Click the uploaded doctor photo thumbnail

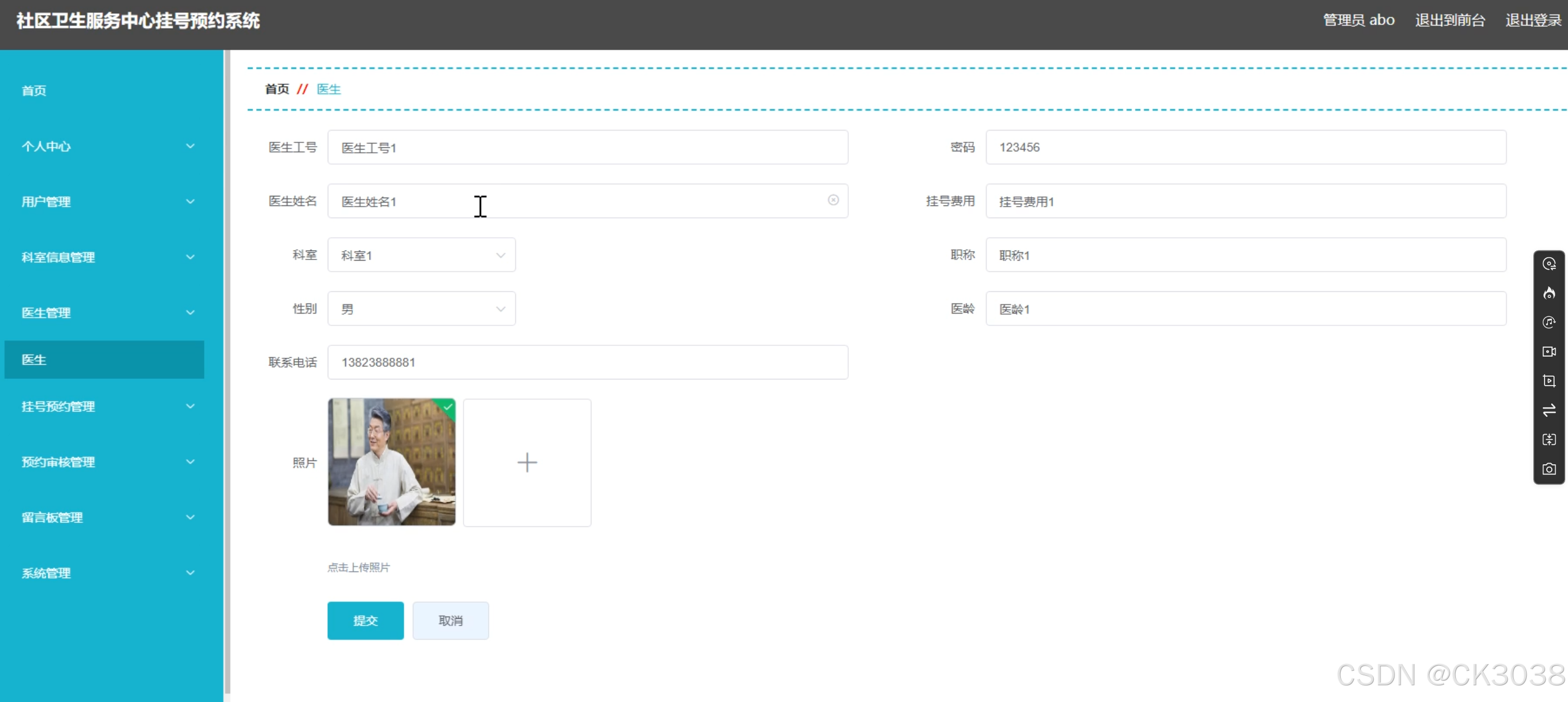[391, 462]
